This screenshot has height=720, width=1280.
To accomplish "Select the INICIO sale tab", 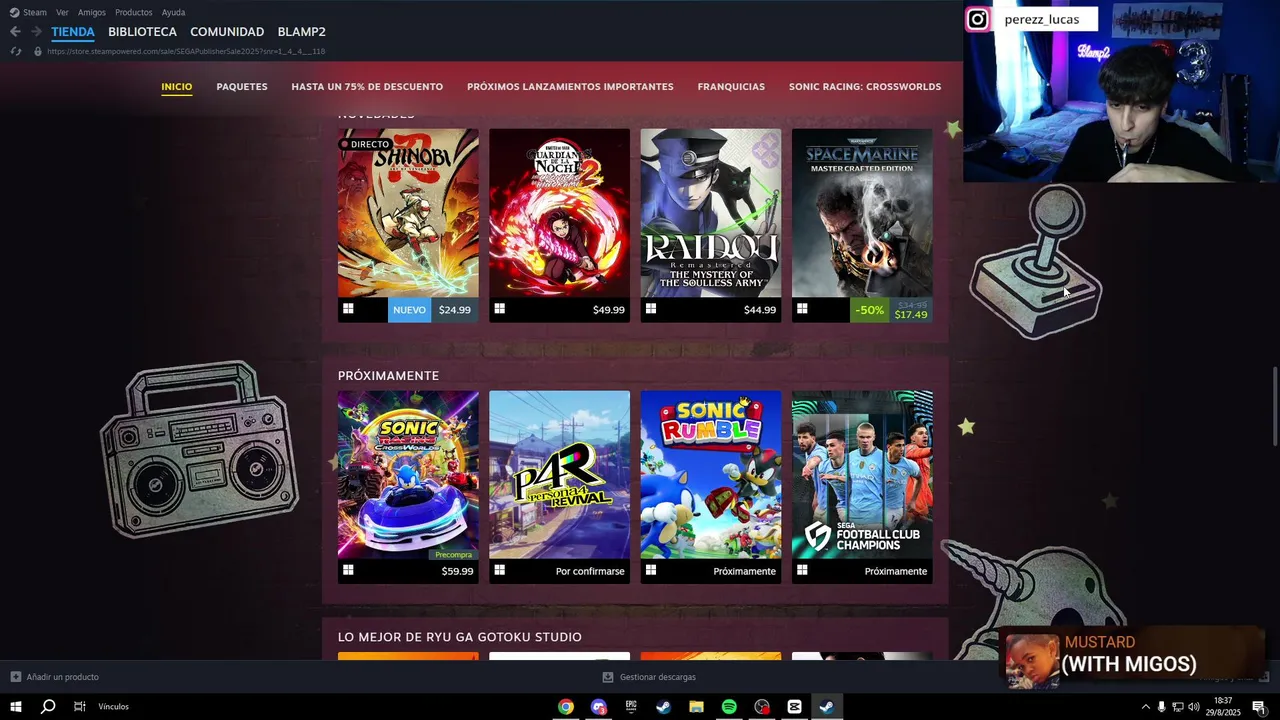I will pos(177,87).
